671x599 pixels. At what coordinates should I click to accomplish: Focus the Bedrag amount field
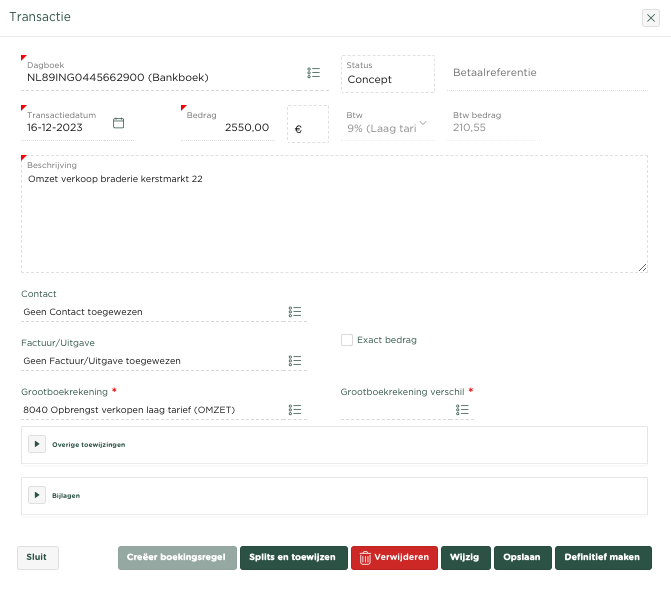coord(227,128)
